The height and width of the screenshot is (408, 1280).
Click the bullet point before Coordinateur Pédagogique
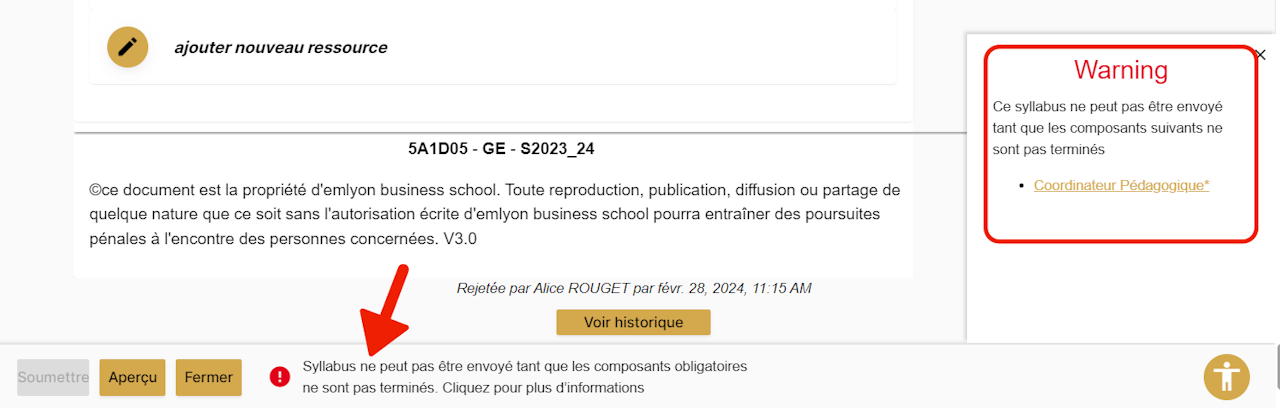[x=1021, y=186]
